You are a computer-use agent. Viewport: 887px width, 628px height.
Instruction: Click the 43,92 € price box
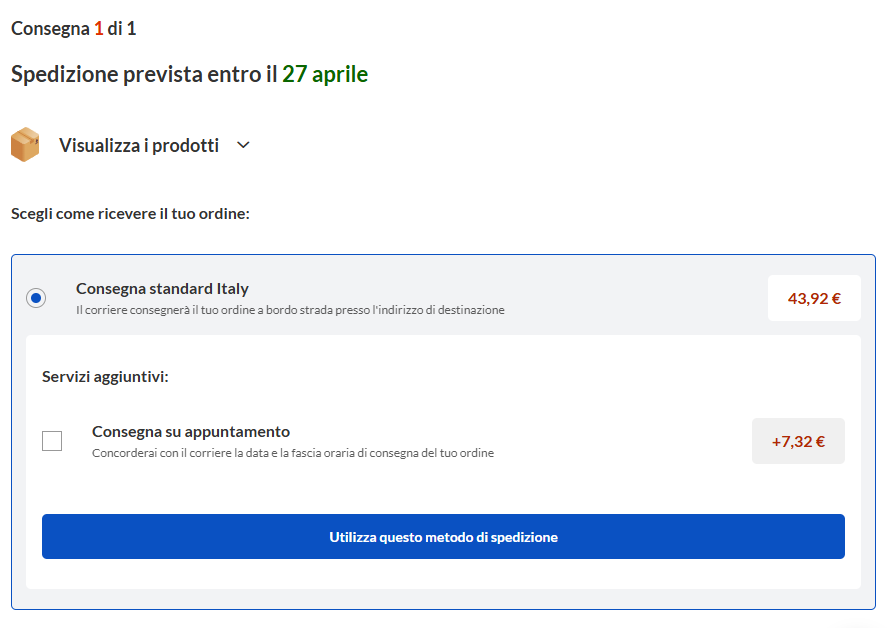pyautogui.click(x=814, y=298)
